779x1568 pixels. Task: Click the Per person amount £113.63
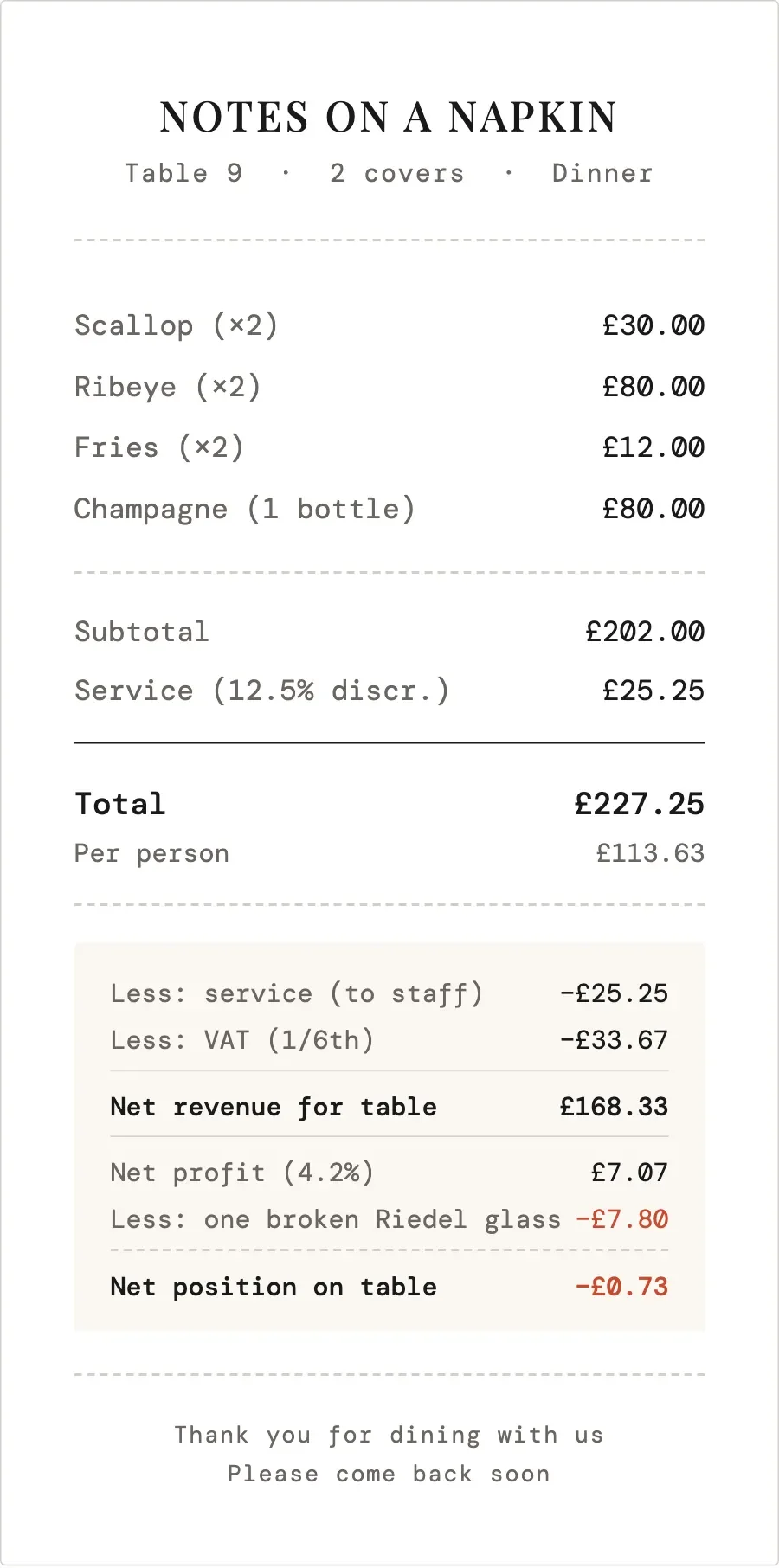[x=650, y=853]
